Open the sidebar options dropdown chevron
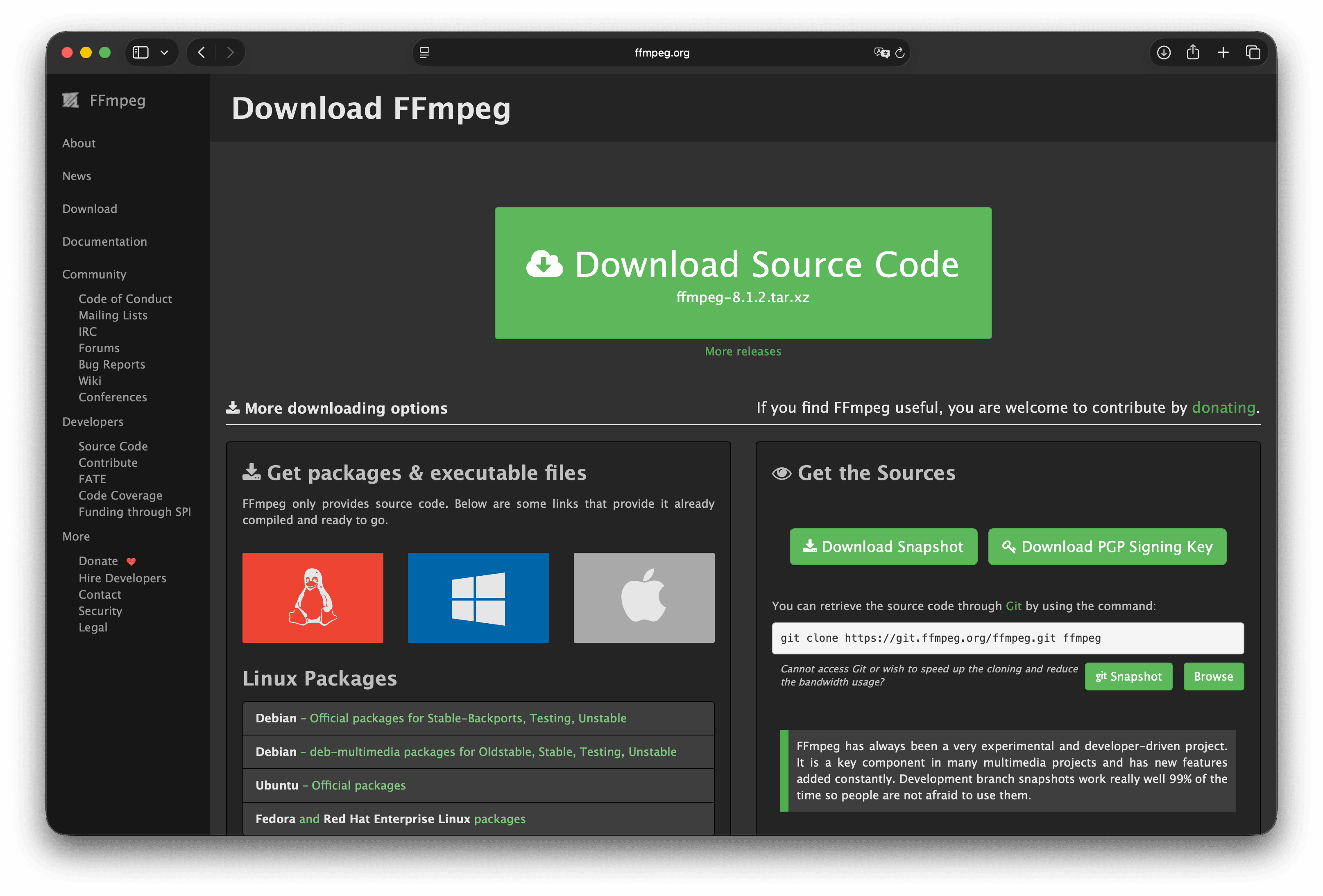Image resolution: width=1323 pixels, height=896 pixels. tap(165, 52)
